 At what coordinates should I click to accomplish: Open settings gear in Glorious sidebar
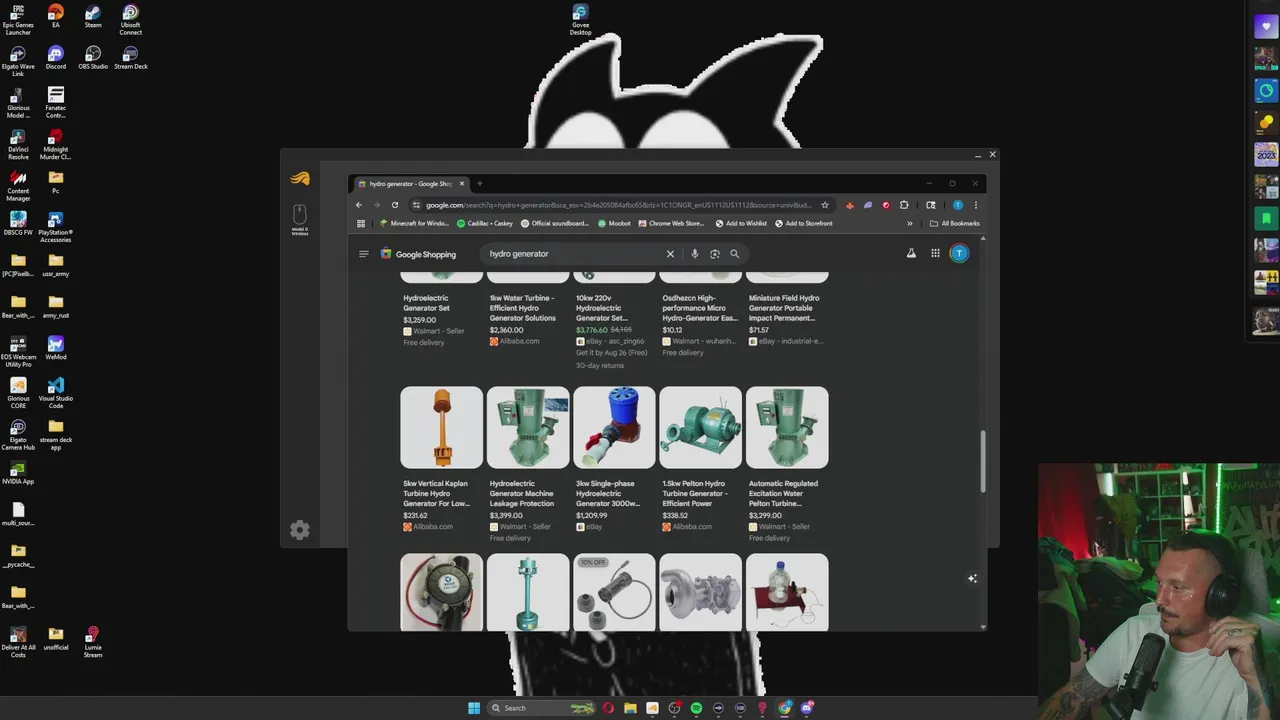(x=300, y=530)
